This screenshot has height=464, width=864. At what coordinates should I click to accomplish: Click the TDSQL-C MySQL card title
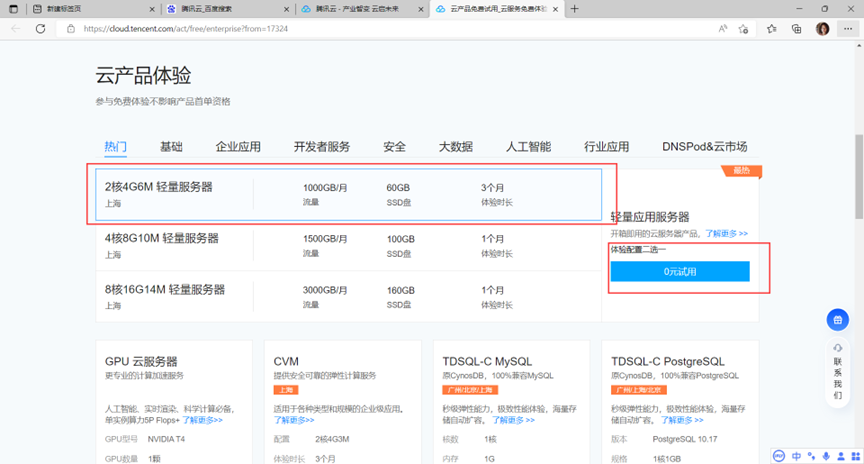[x=487, y=362]
